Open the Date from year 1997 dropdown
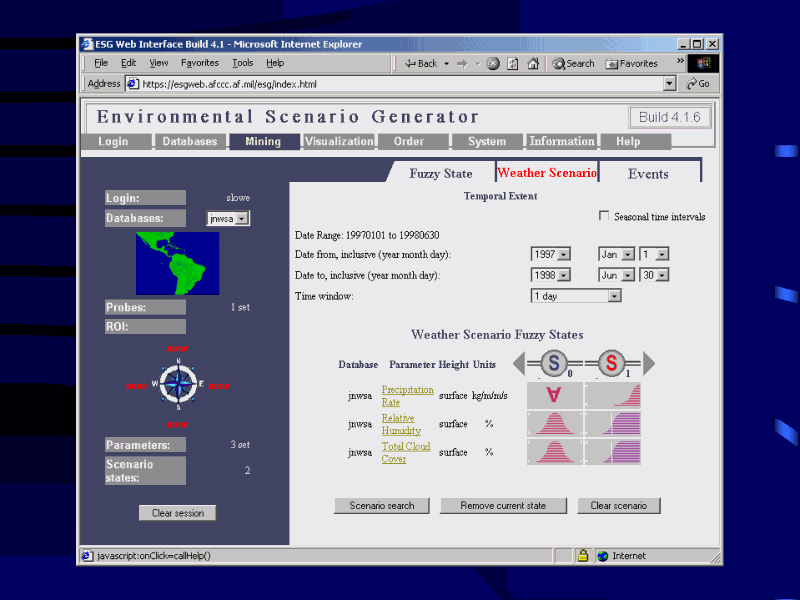Image resolution: width=800 pixels, height=600 pixels. point(550,254)
